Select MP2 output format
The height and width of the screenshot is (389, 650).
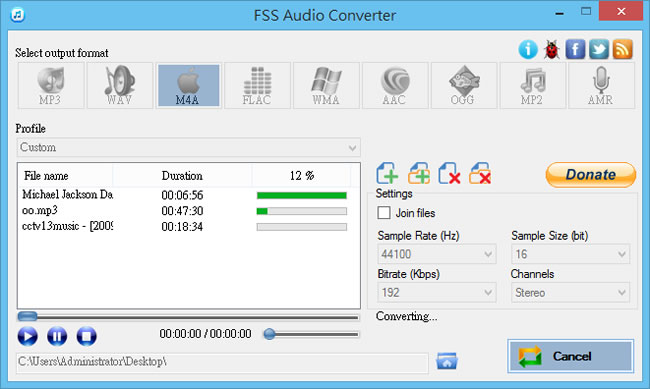pyautogui.click(x=533, y=85)
